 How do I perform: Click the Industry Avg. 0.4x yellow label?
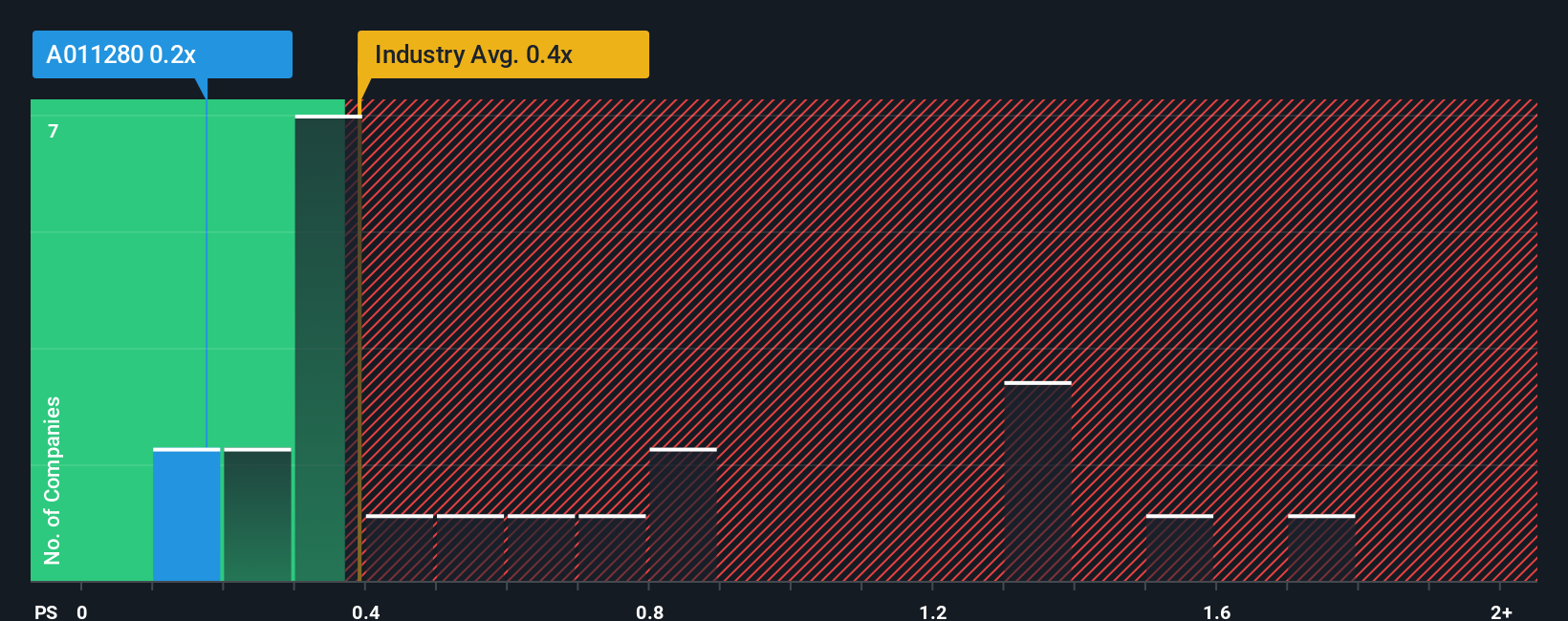[x=503, y=54]
